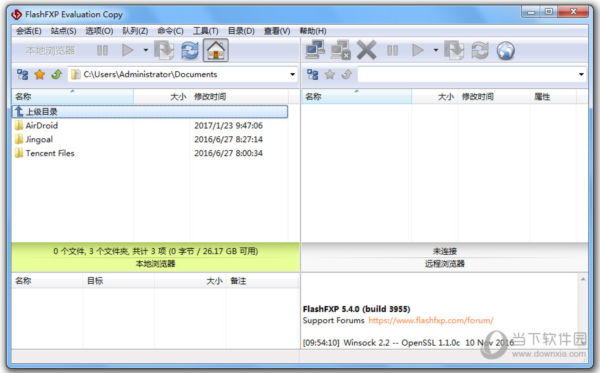
Task: Sort local files by 修改时间 column header
Action: (x=210, y=97)
